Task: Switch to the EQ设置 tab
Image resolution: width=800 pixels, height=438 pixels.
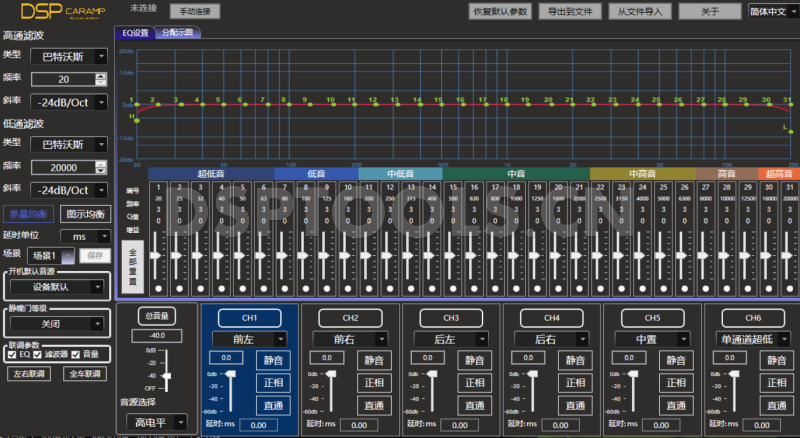Action: [x=135, y=32]
